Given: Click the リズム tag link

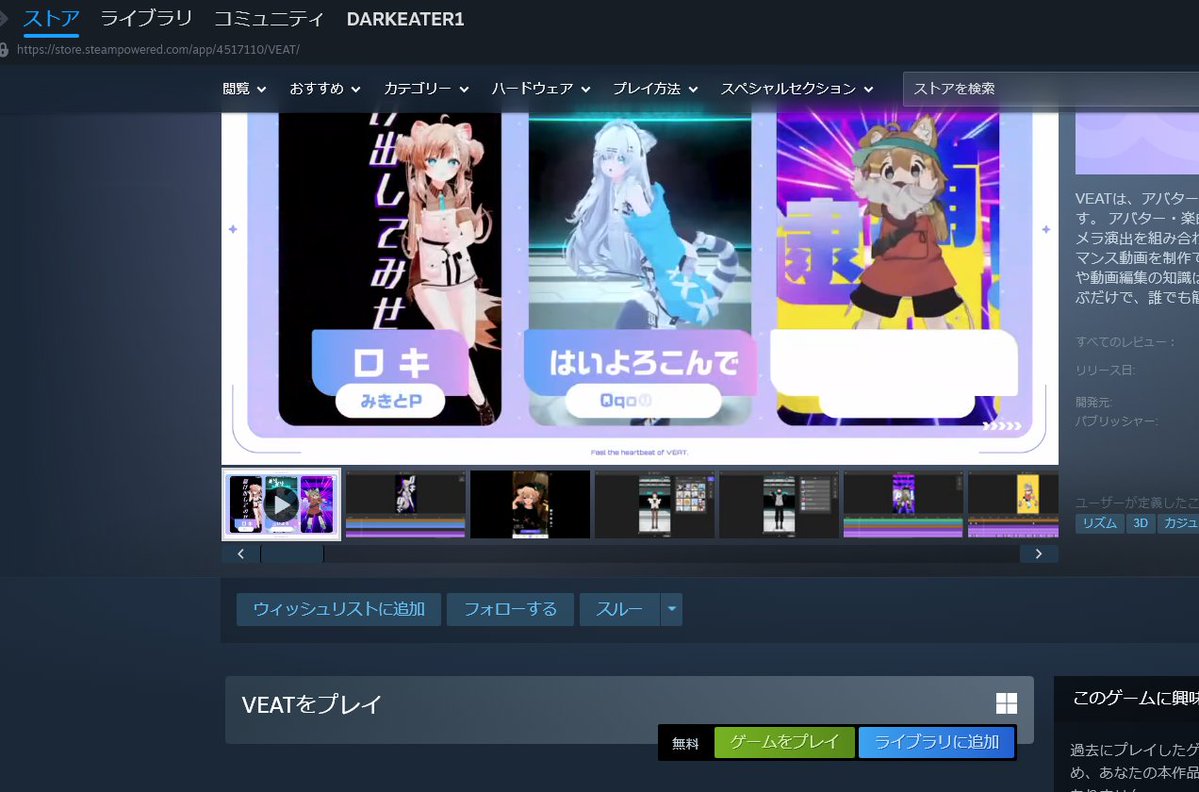Looking at the screenshot, I should coord(1098,523).
